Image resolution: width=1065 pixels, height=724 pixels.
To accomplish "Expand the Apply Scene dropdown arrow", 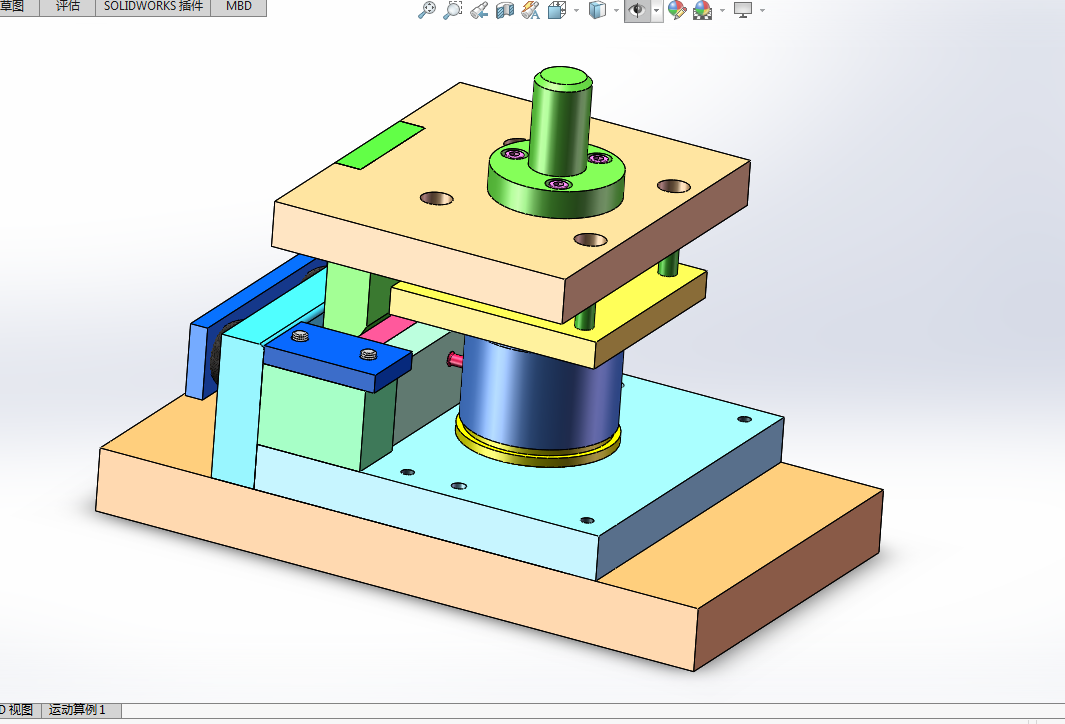I will click(722, 10).
